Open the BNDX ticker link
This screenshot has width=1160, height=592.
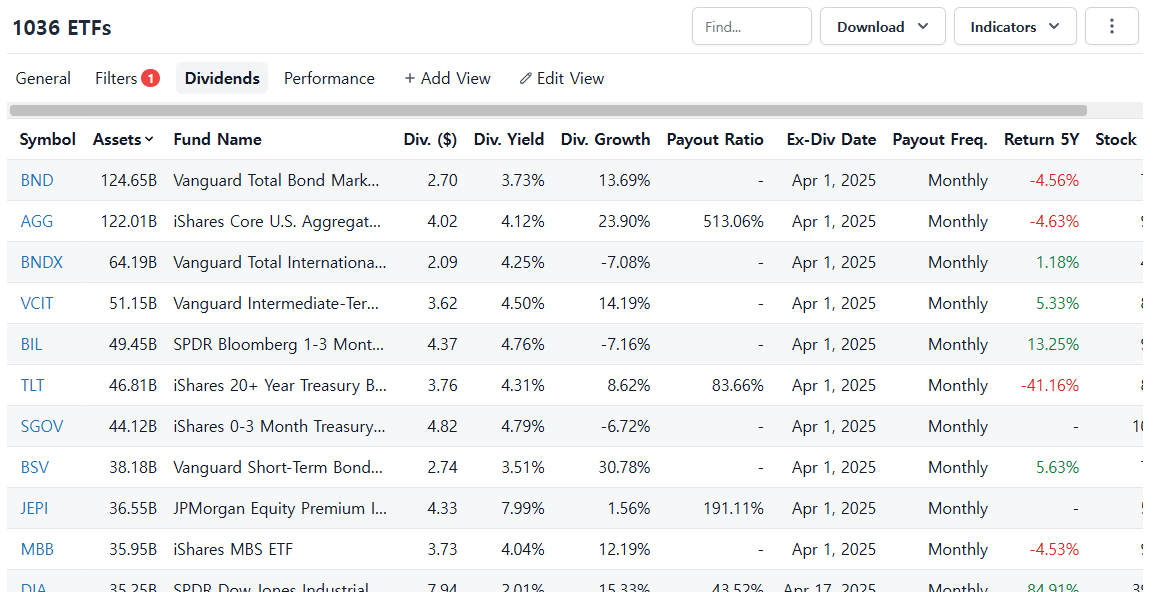(41, 263)
